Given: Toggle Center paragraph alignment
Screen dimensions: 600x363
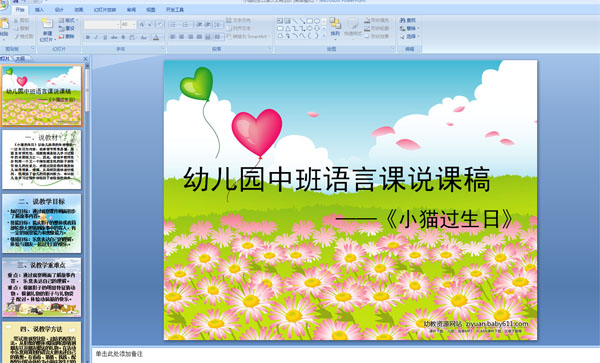Looking at the screenshot, I should click(181, 37).
